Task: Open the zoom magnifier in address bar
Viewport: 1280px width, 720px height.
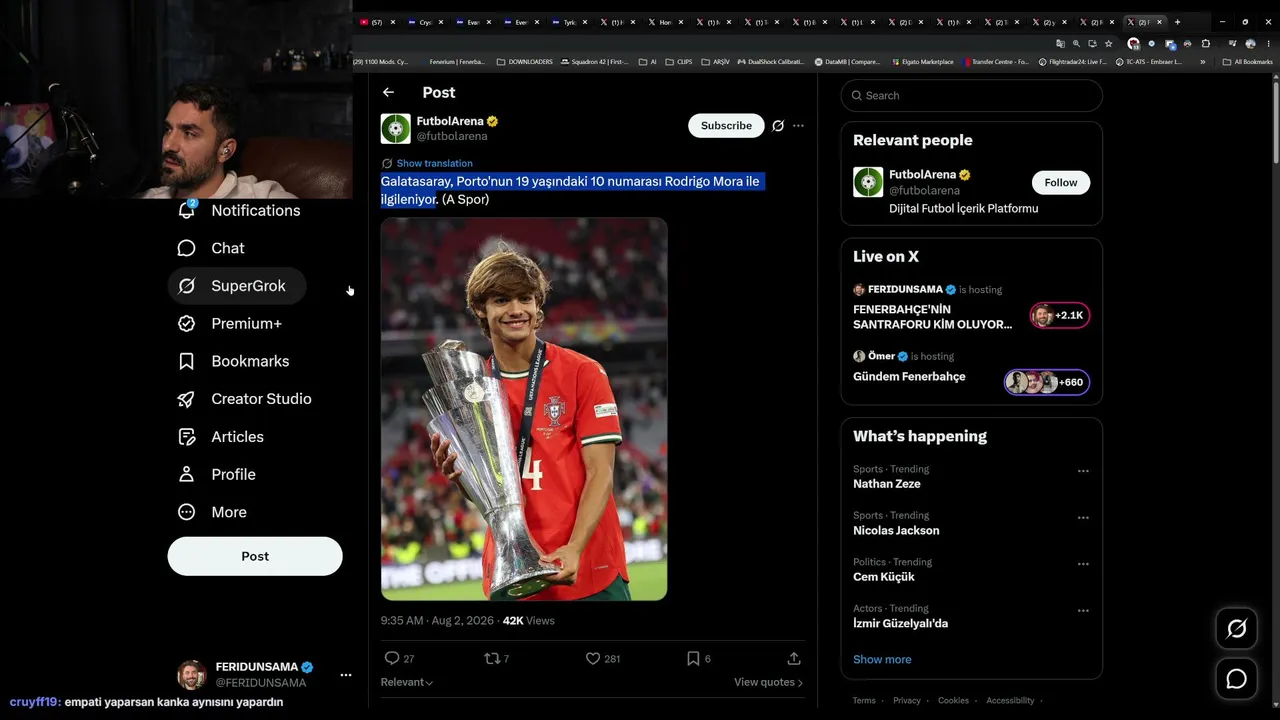Action: (1076, 44)
